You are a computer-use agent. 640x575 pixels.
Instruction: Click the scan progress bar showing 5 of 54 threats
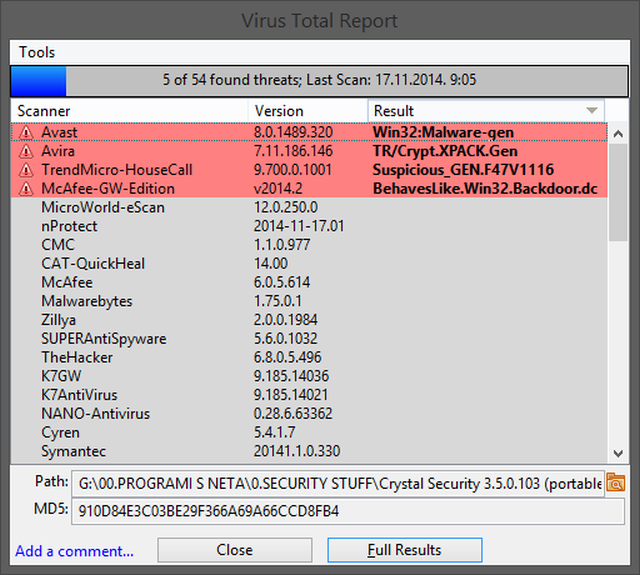319,81
